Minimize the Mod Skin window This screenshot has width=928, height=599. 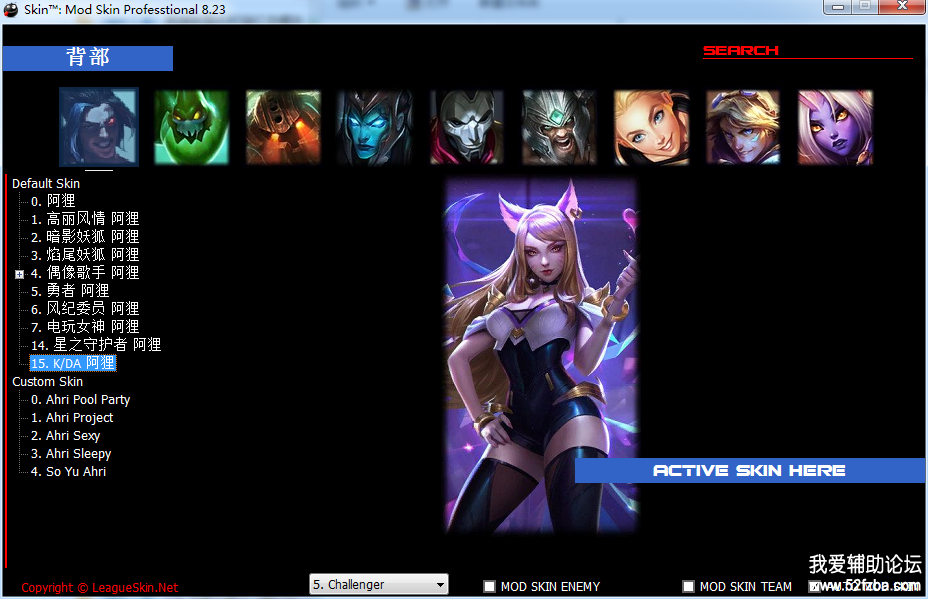pyautogui.click(x=837, y=7)
